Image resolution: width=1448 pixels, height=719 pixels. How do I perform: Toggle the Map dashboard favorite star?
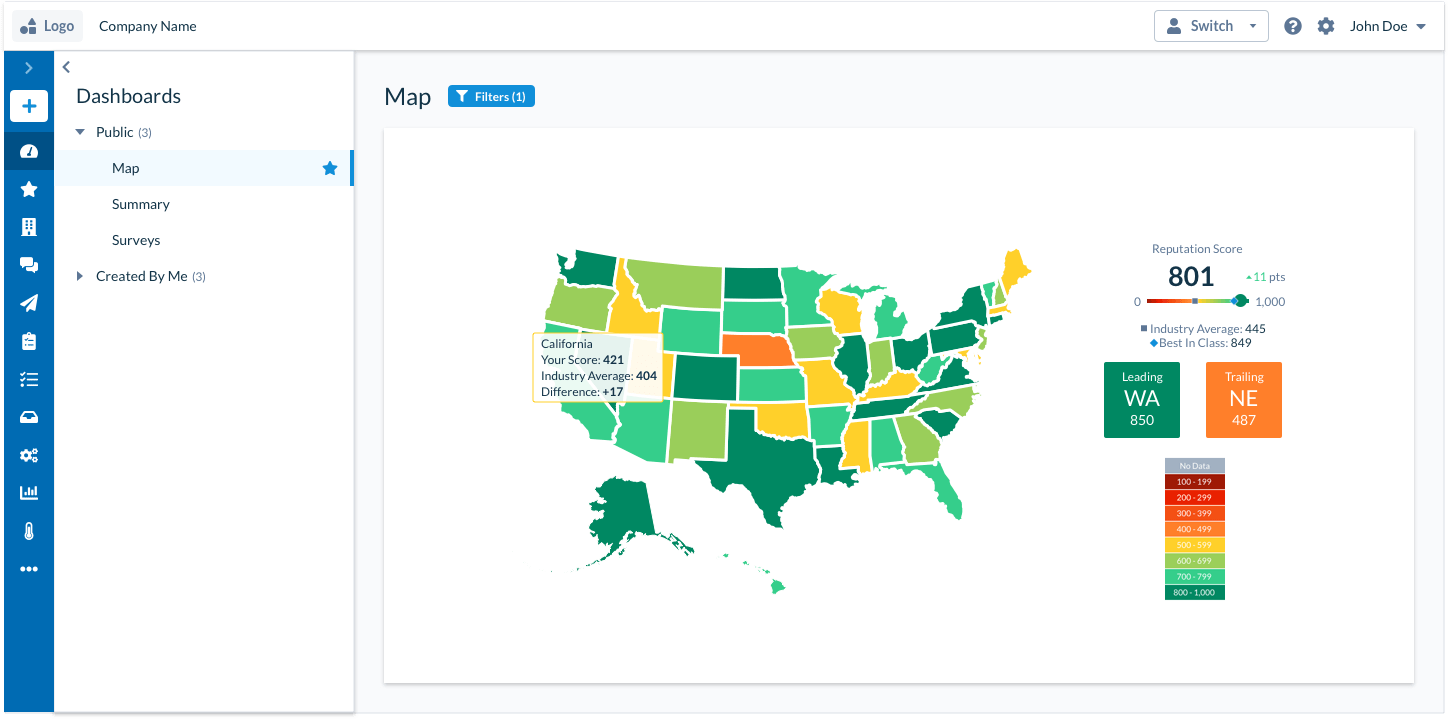330,168
